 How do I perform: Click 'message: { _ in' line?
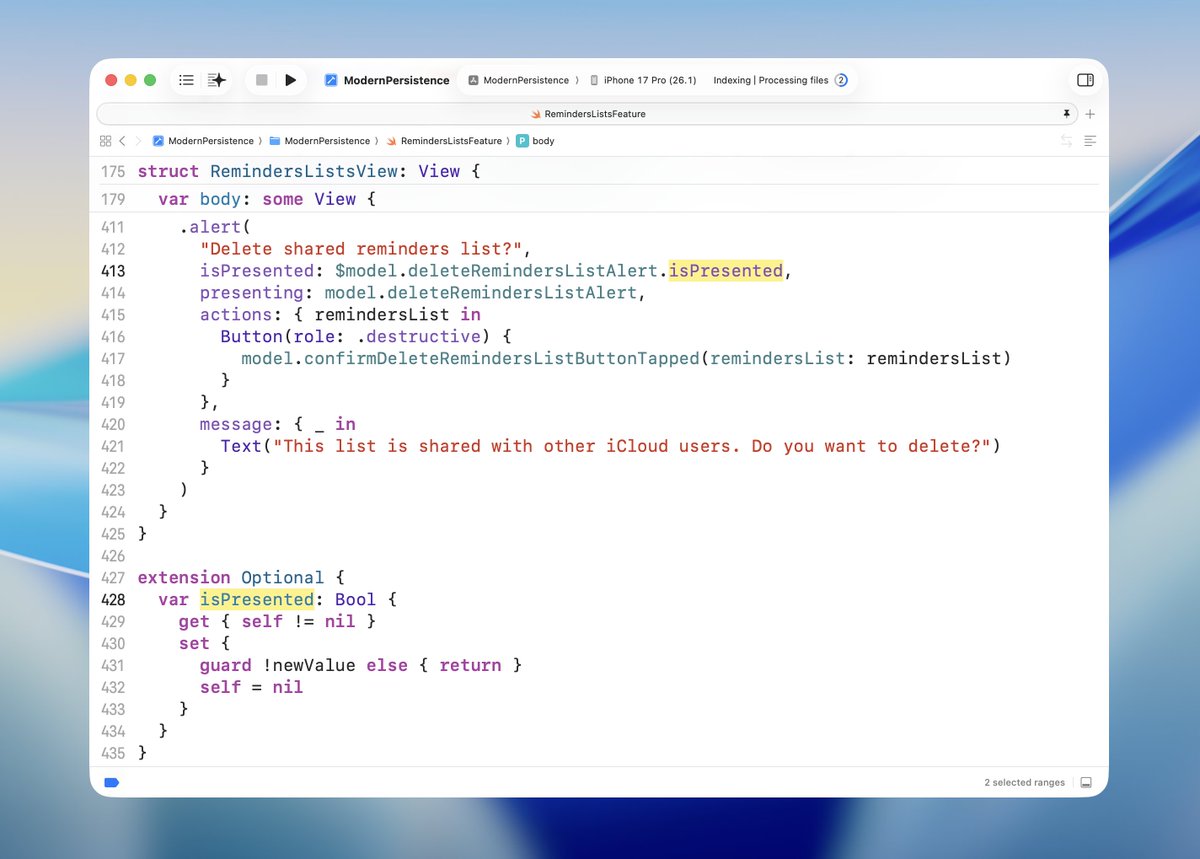click(x=278, y=424)
